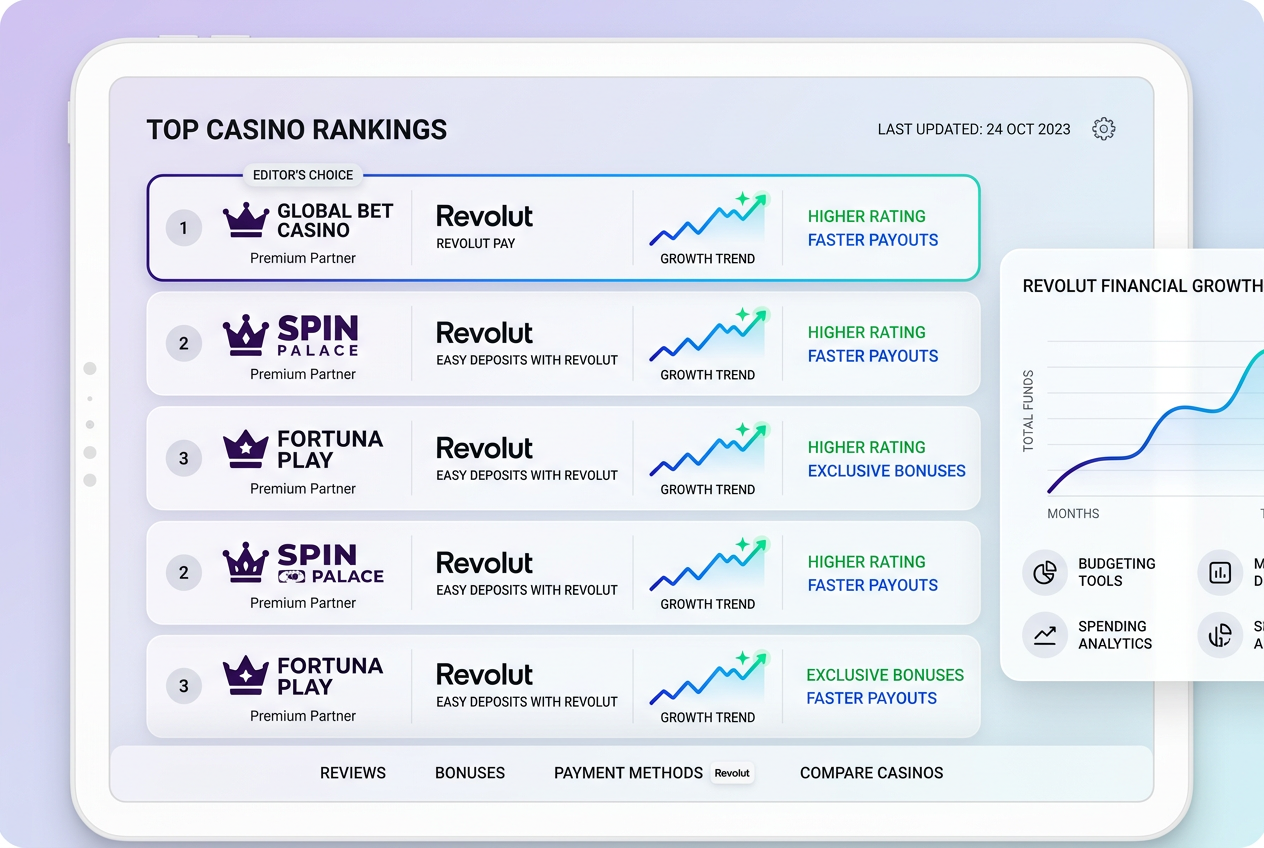Click rank 3 badge in Fortuna Play Faster Payouts row
This screenshot has height=848, width=1264.
point(183,686)
